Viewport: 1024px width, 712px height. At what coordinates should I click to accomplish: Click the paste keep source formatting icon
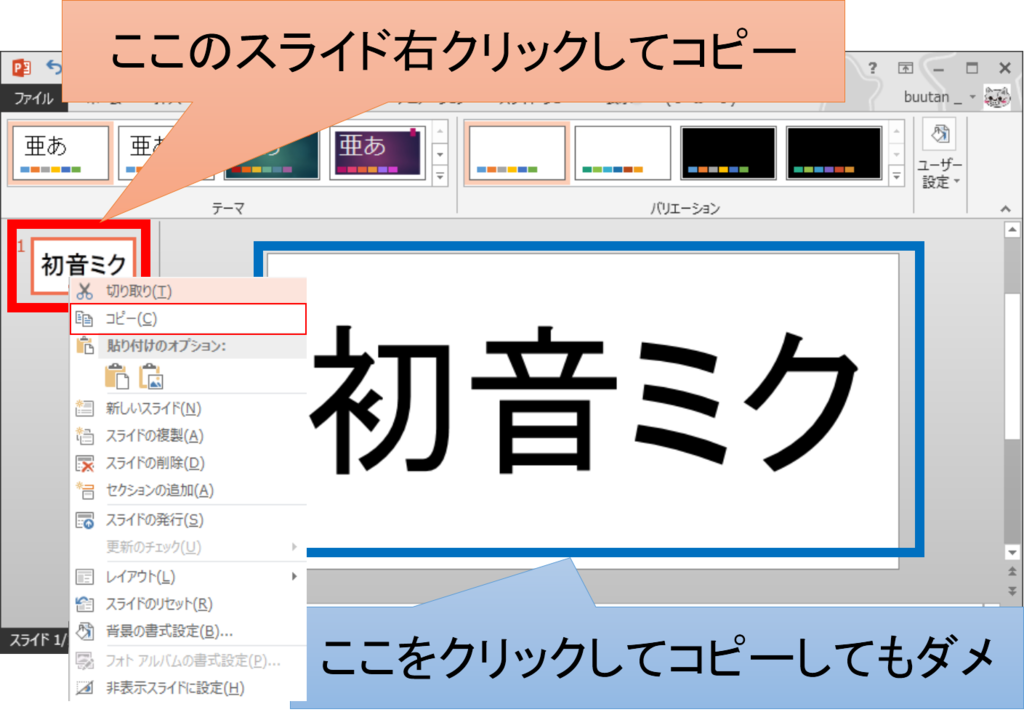tap(117, 376)
